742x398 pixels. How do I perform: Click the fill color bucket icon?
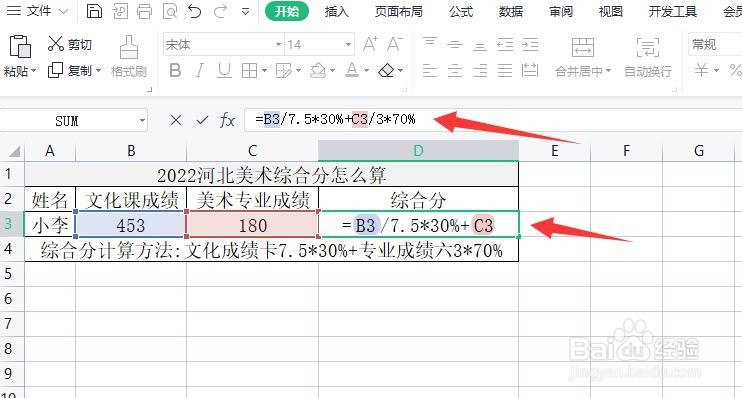point(318,71)
